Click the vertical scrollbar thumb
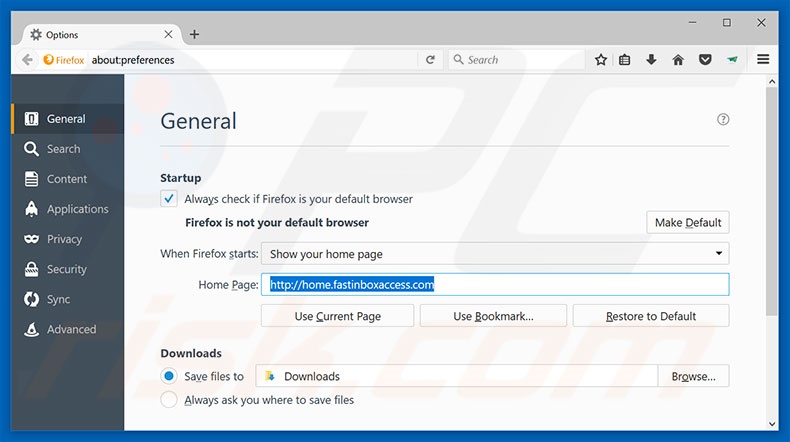Viewport: 790px width, 442px height. click(x=771, y=202)
